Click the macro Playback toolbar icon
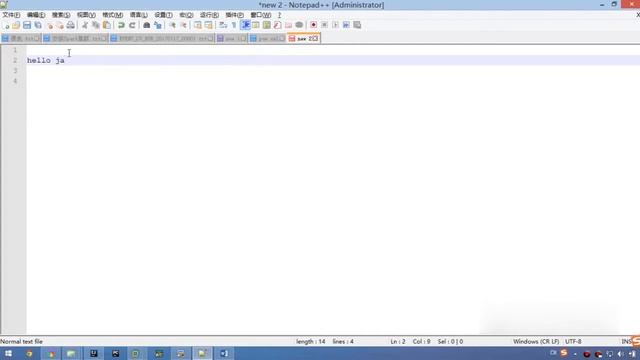 335,25
